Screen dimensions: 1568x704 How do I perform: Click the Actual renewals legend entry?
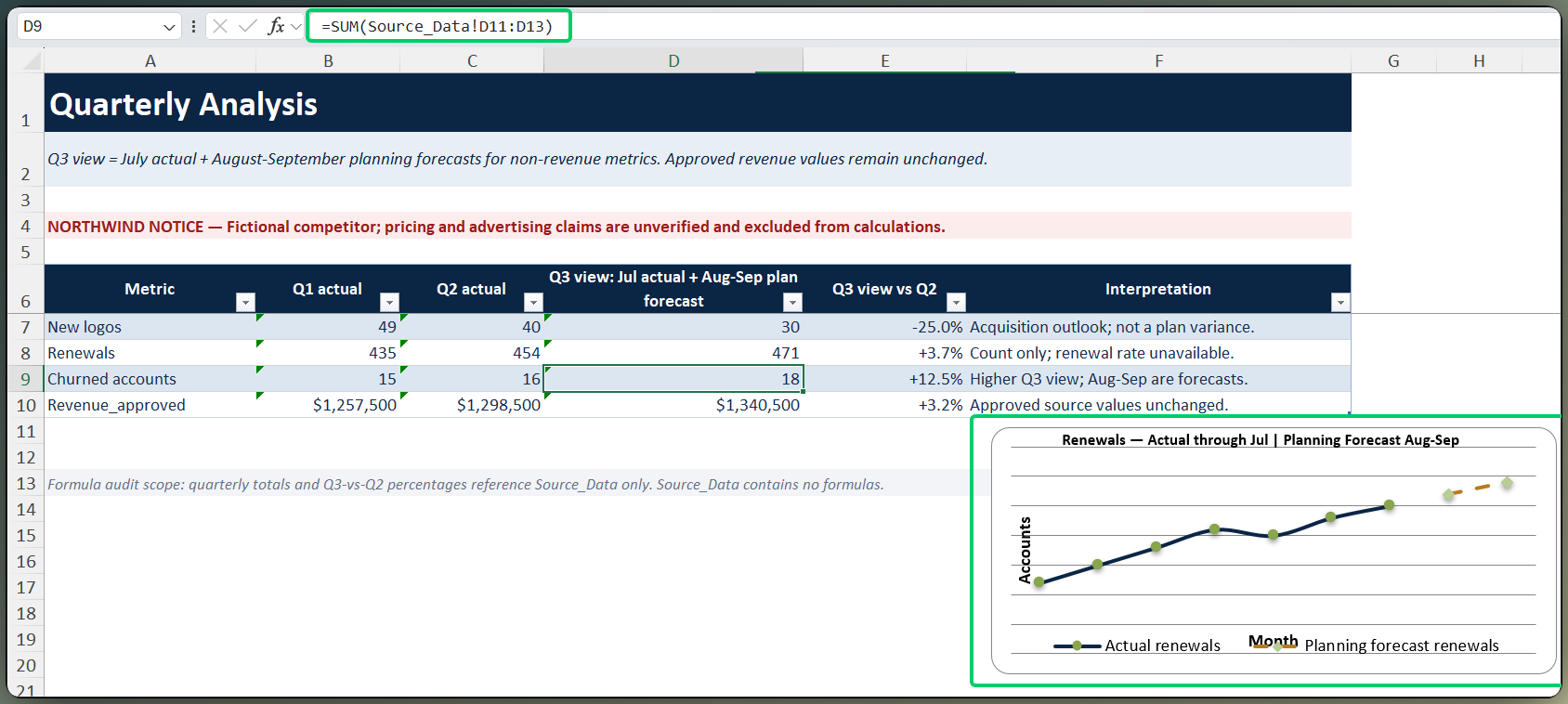1137,645
